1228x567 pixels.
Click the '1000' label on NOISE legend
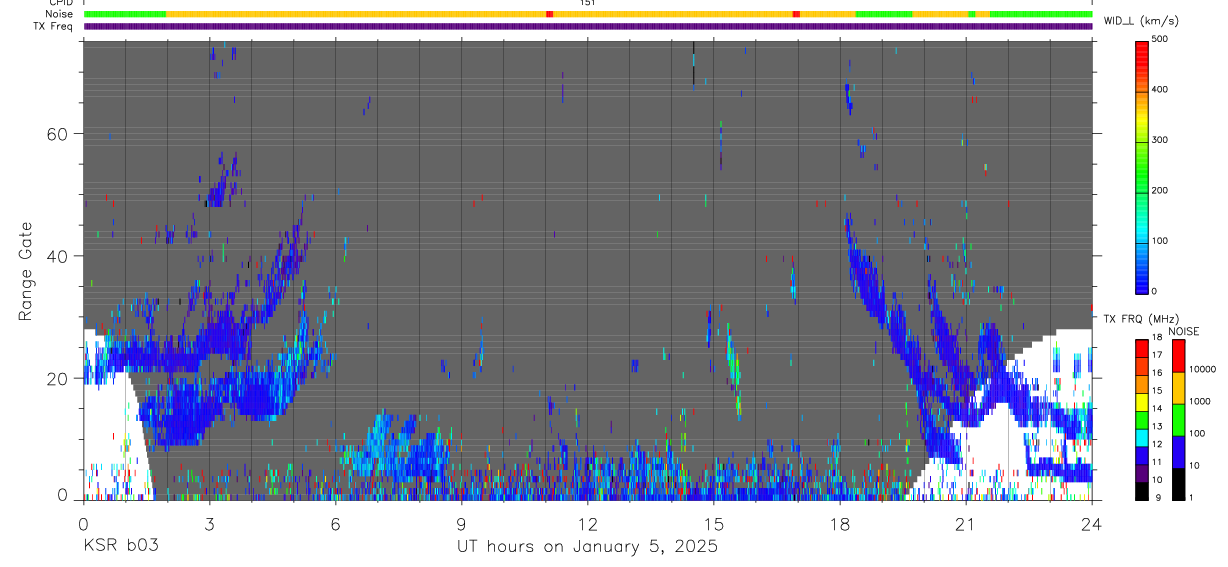pos(1202,403)
